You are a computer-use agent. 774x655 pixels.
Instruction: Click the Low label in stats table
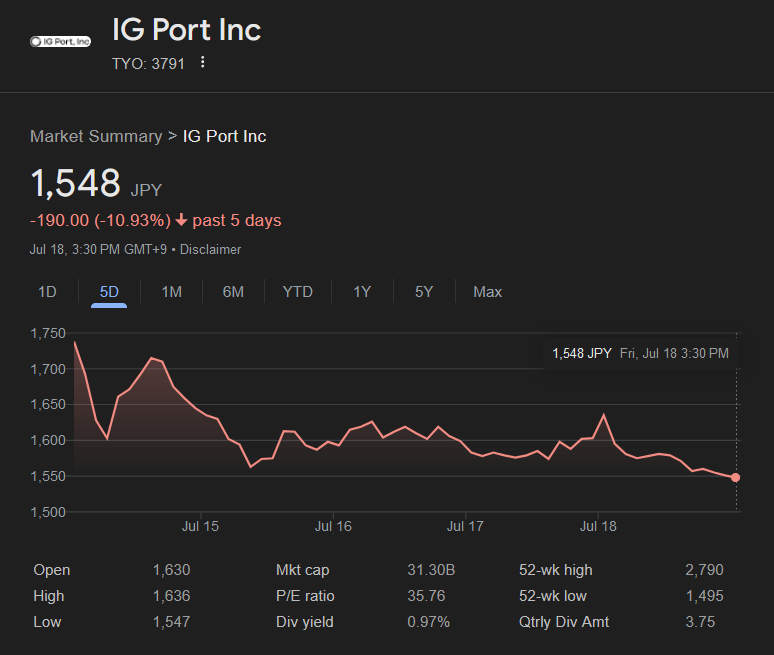point(47,621)
